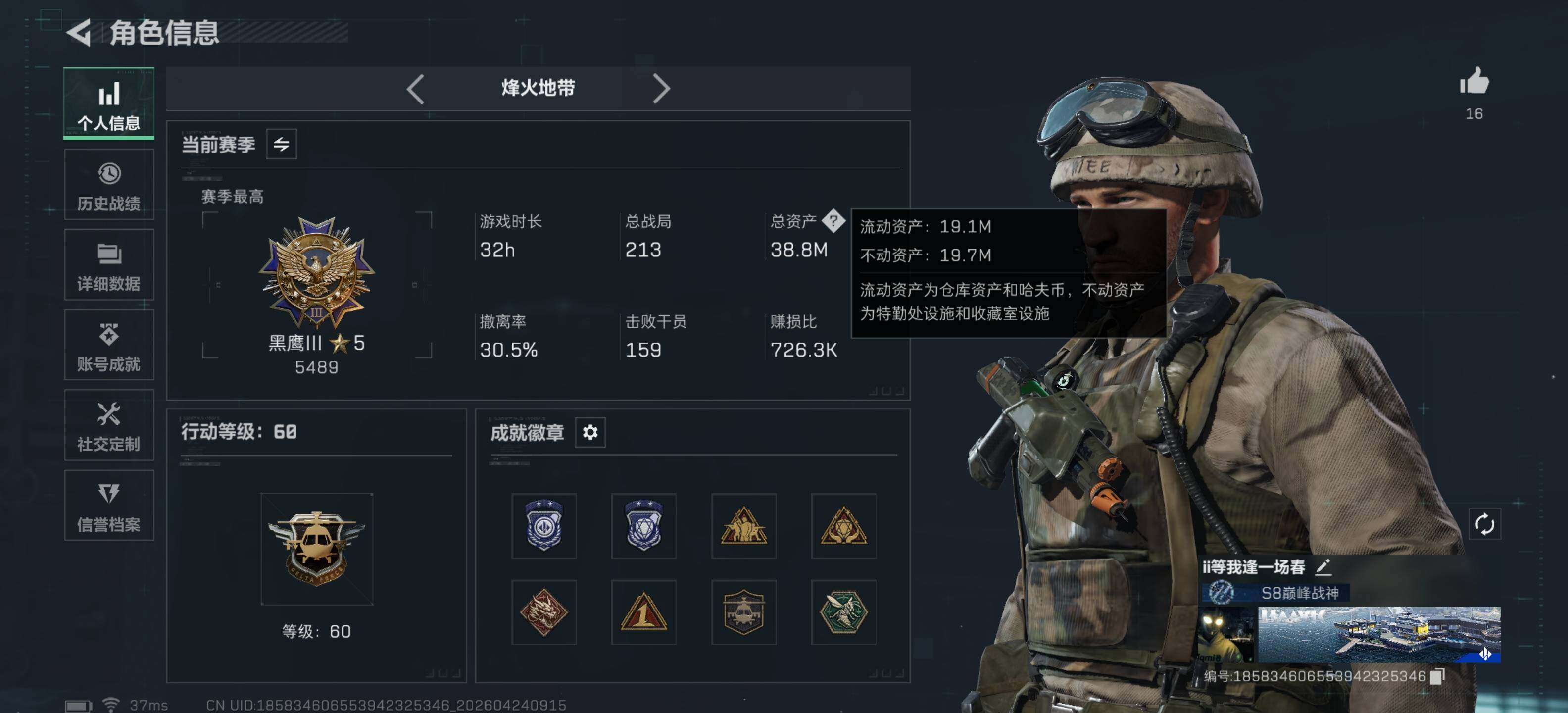Screen dimensions: 1568x713
Task: Toggle the 当前赛季 season switch button
Action: [x=281, y=144]
